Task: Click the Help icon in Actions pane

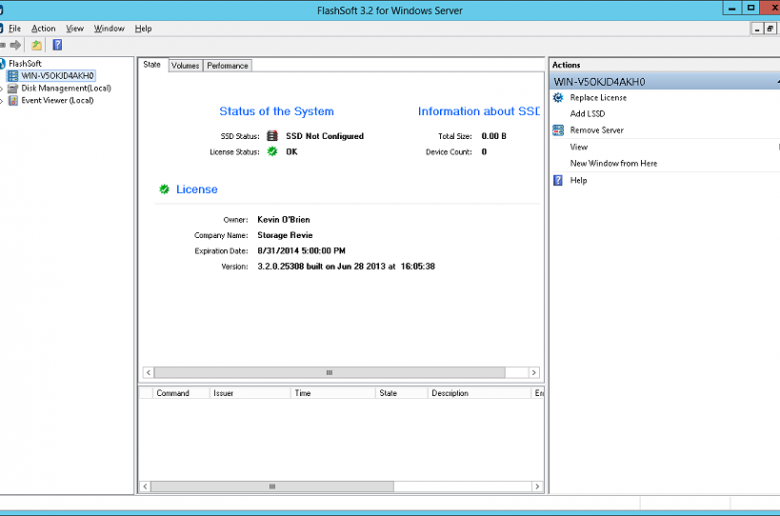Action: (x=558, y=180)
